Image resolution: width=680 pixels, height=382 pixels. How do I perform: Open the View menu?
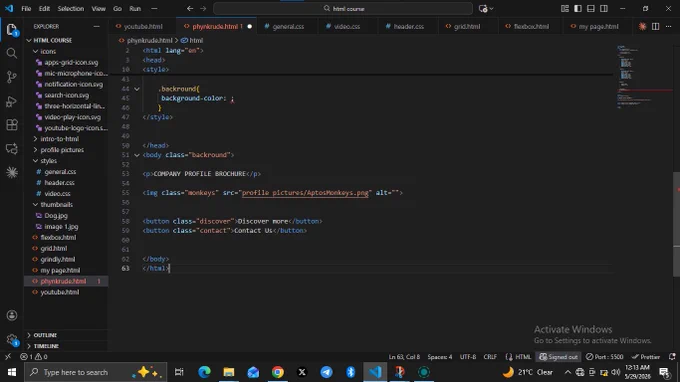[98, 9]
